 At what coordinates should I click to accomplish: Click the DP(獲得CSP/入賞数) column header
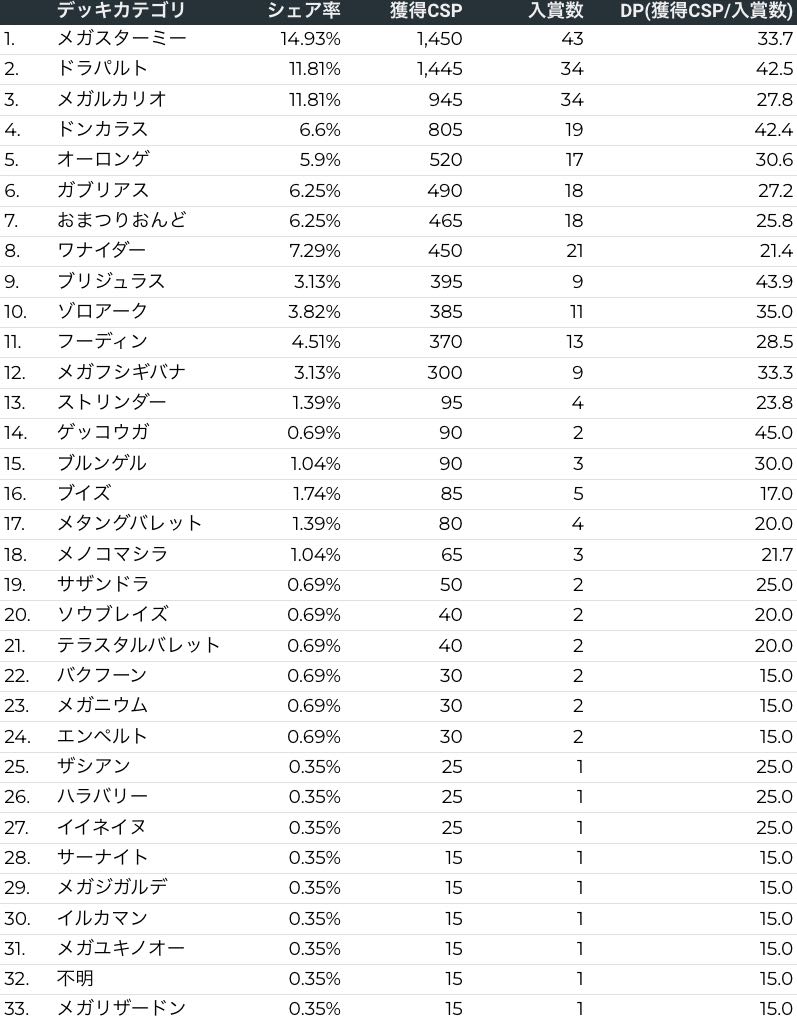click(706, 11)
